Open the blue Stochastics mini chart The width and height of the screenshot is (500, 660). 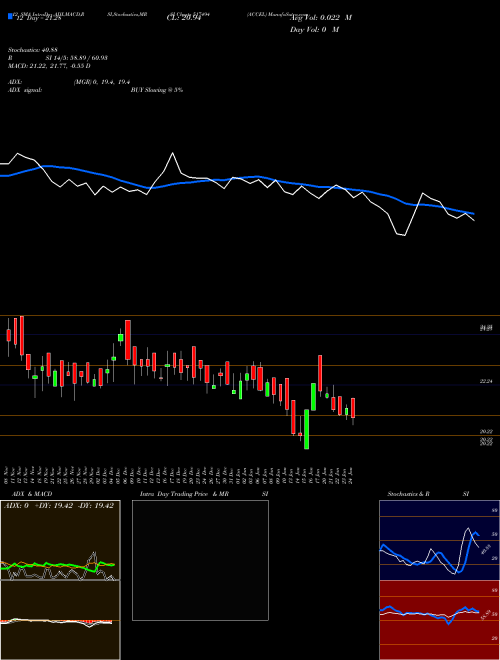(439, 540)
